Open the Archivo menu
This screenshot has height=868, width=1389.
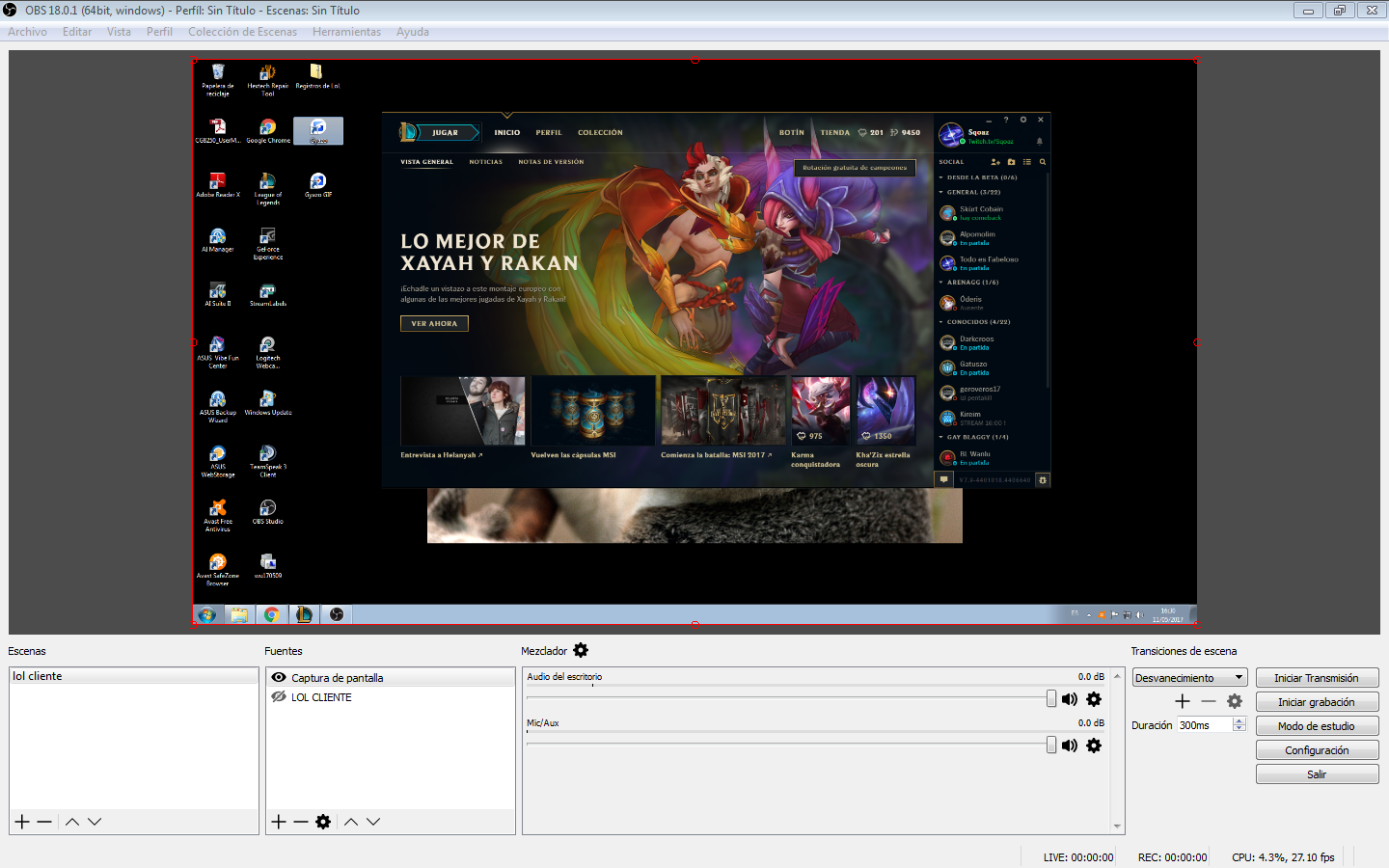click(x=27, y=32)
